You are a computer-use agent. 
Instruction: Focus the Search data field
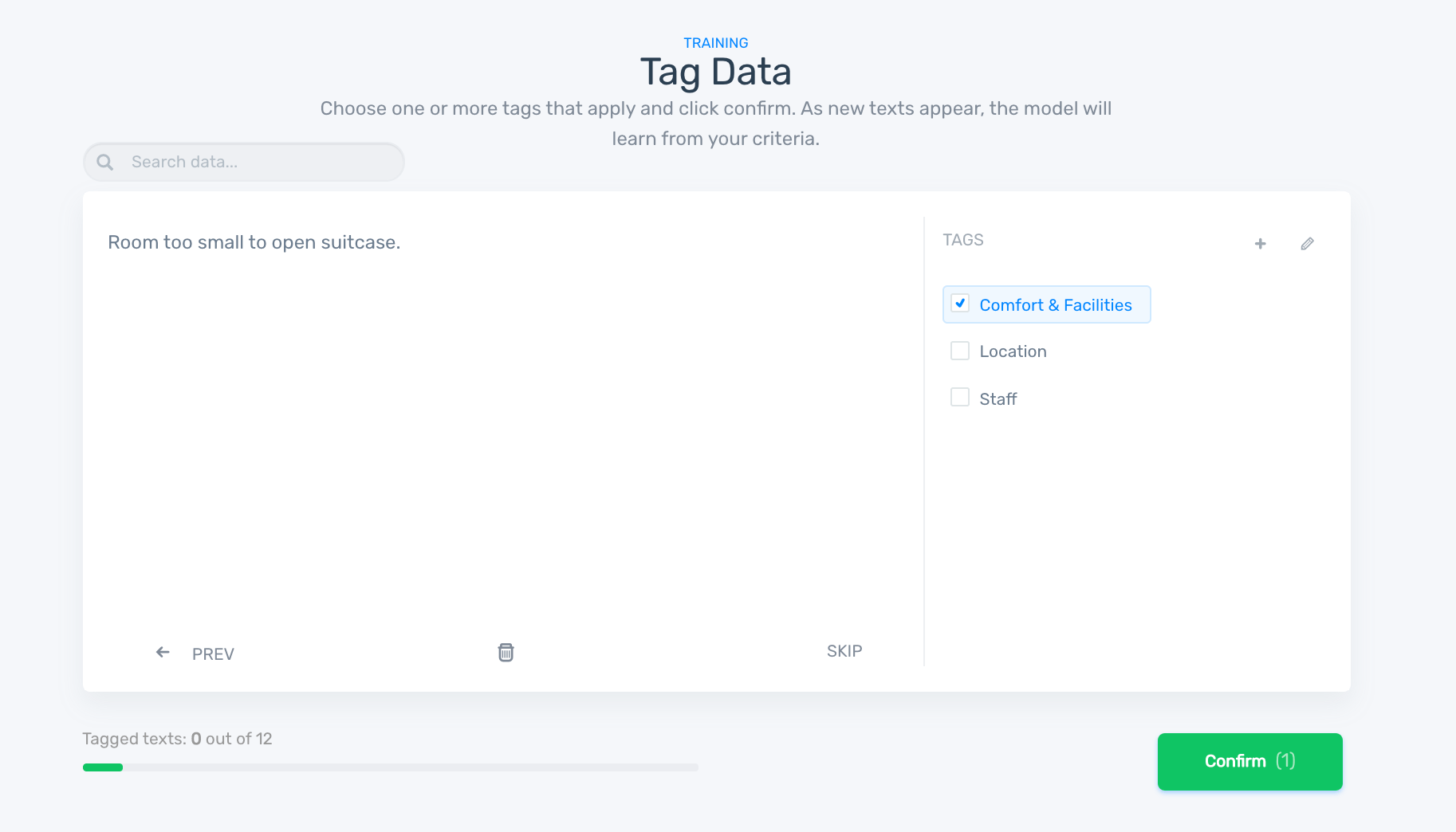tap(255, 163)
